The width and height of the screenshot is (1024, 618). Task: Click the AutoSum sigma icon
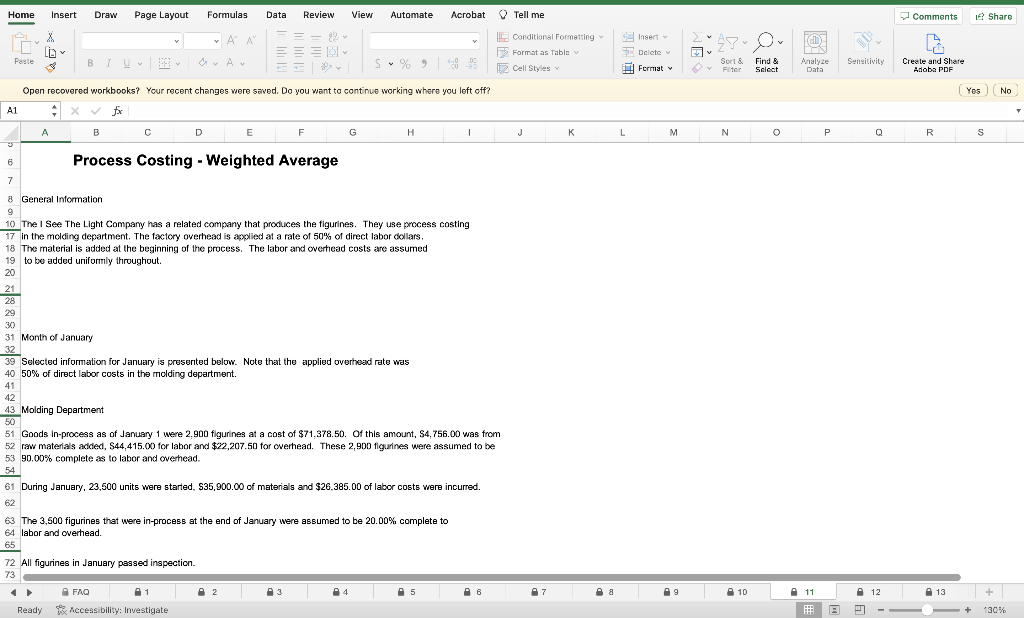697,37
